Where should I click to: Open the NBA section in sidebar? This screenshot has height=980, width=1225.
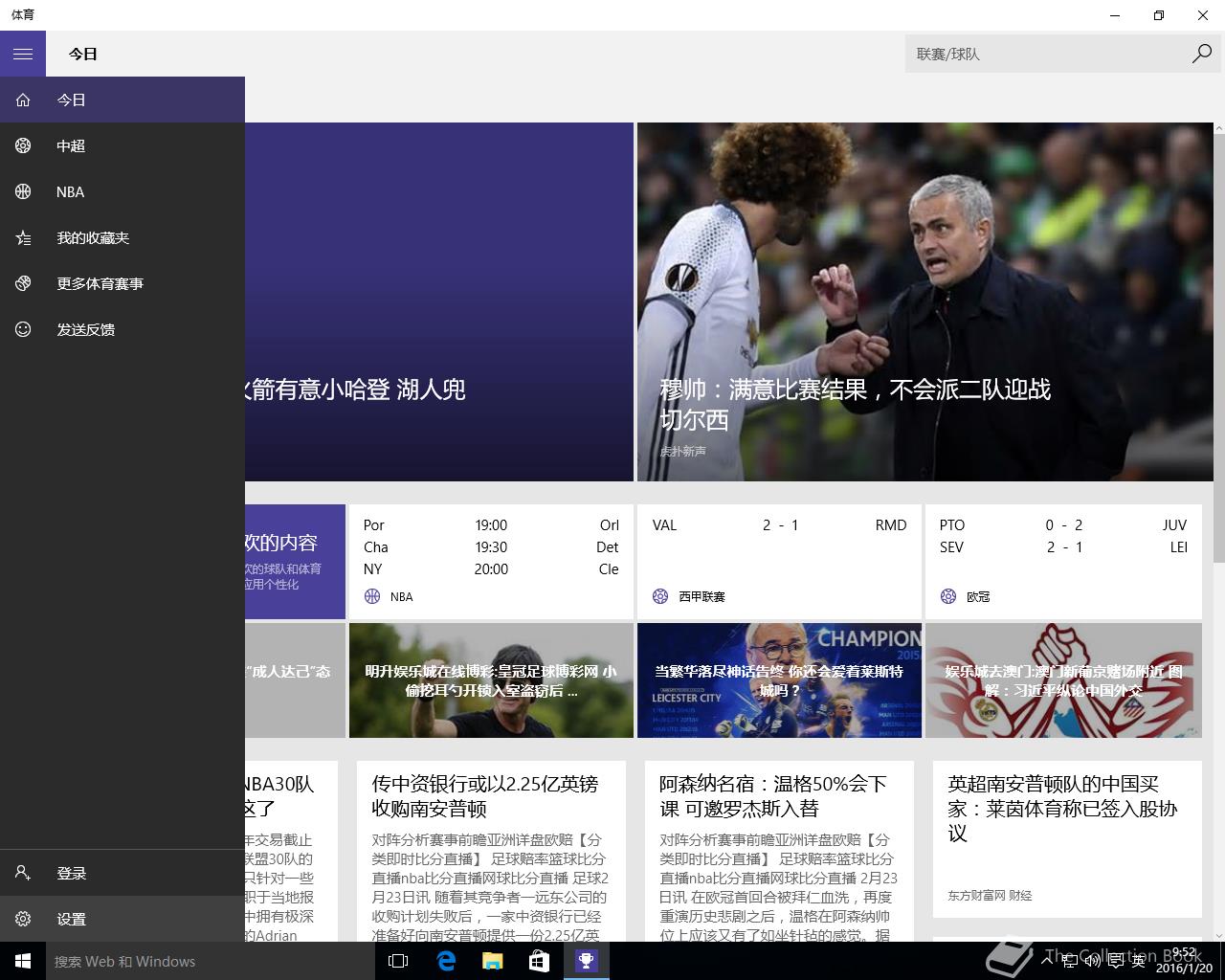122,191
